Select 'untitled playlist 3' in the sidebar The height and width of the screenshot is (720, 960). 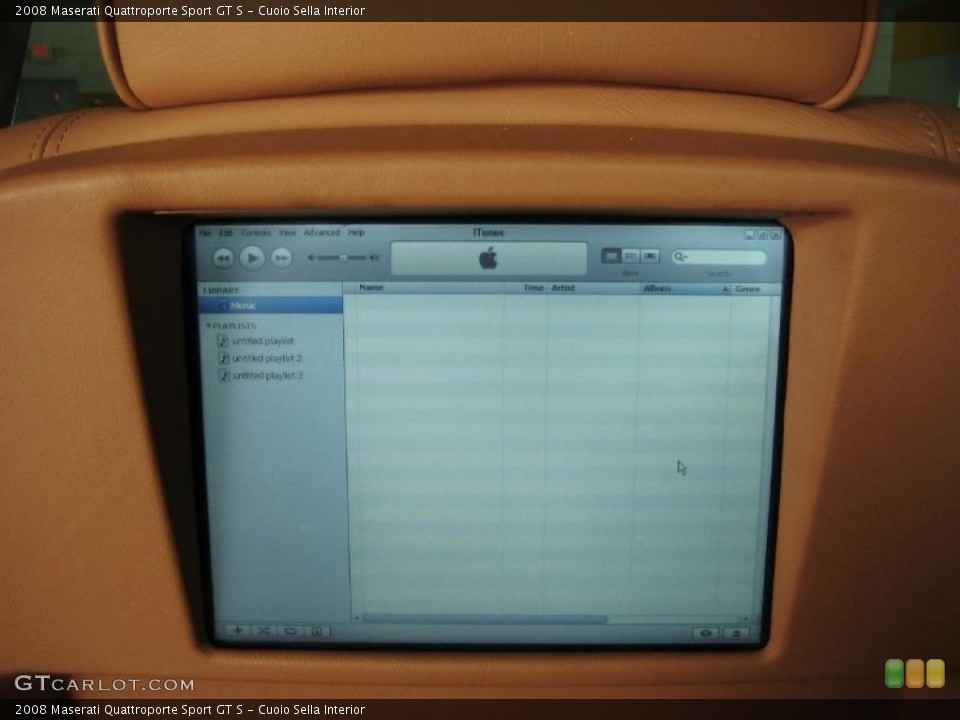[x=268, y=375]
